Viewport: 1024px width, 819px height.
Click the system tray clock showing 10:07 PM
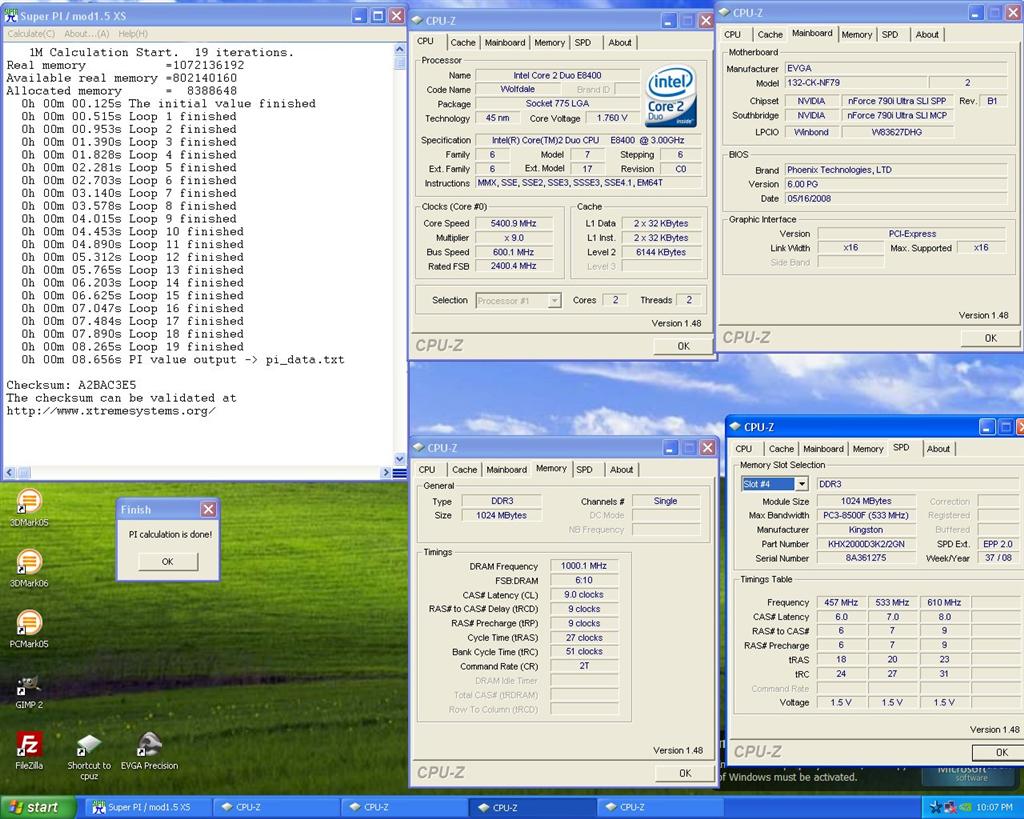[x=994, y=808]
